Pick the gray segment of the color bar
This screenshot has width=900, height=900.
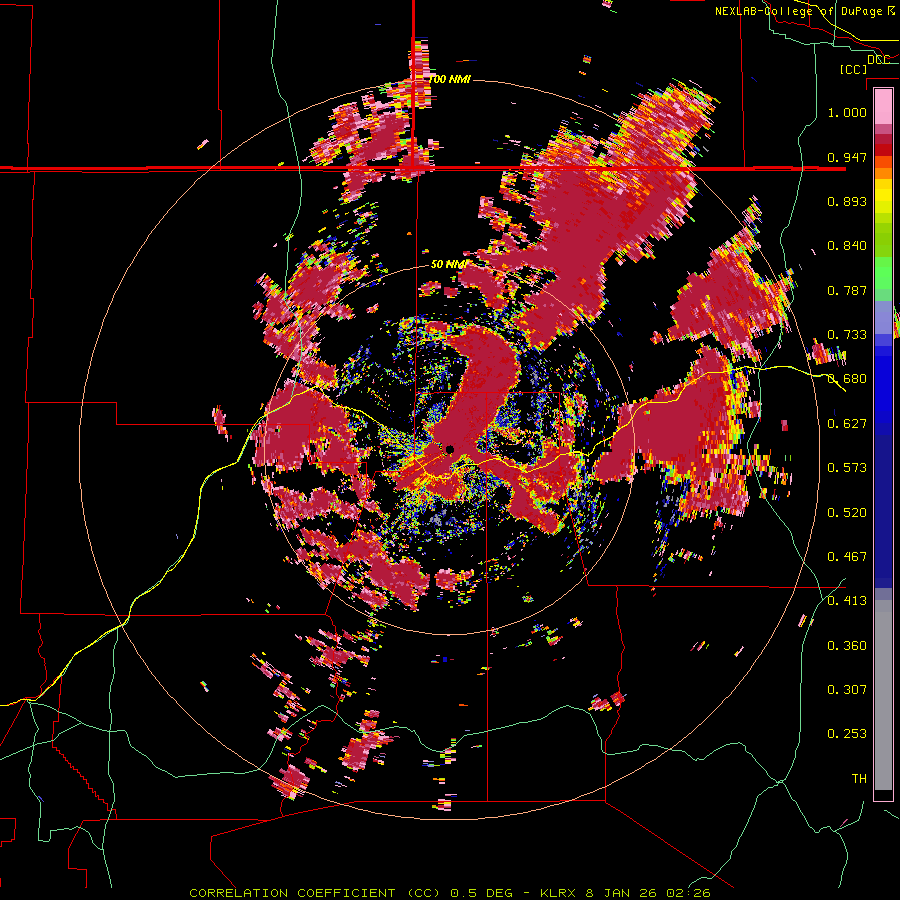point(883,695)
